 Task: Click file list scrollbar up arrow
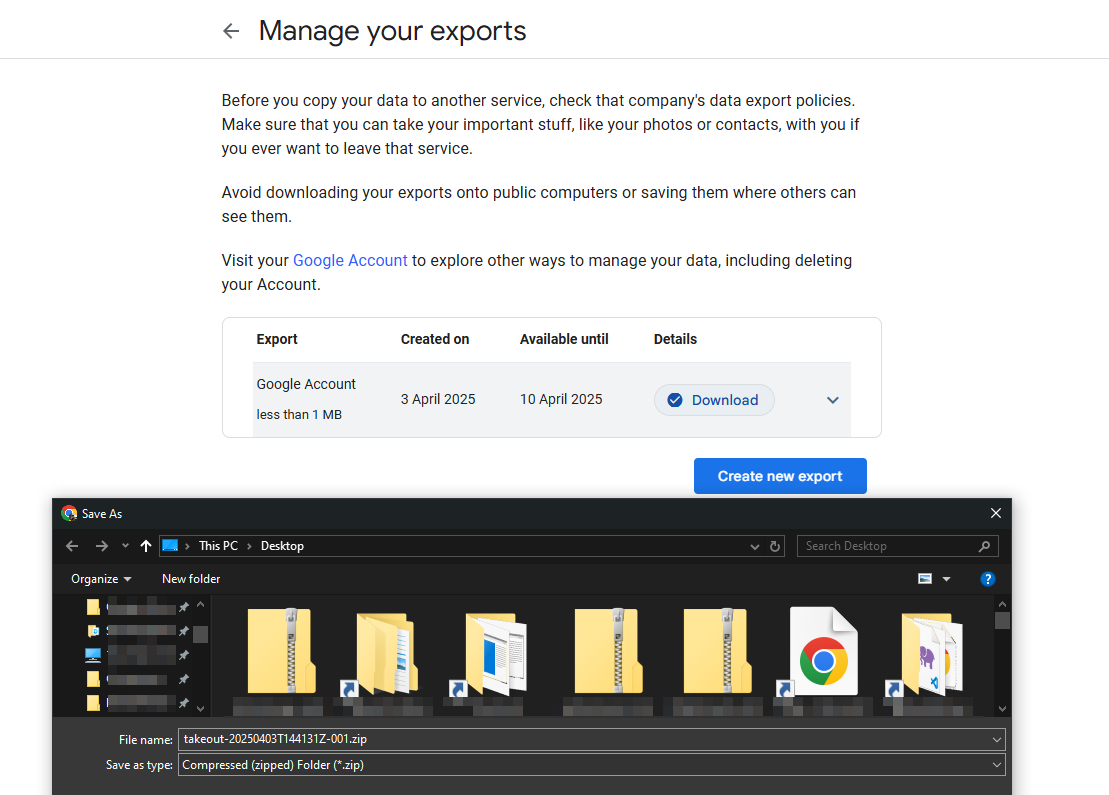[1001, 605]
